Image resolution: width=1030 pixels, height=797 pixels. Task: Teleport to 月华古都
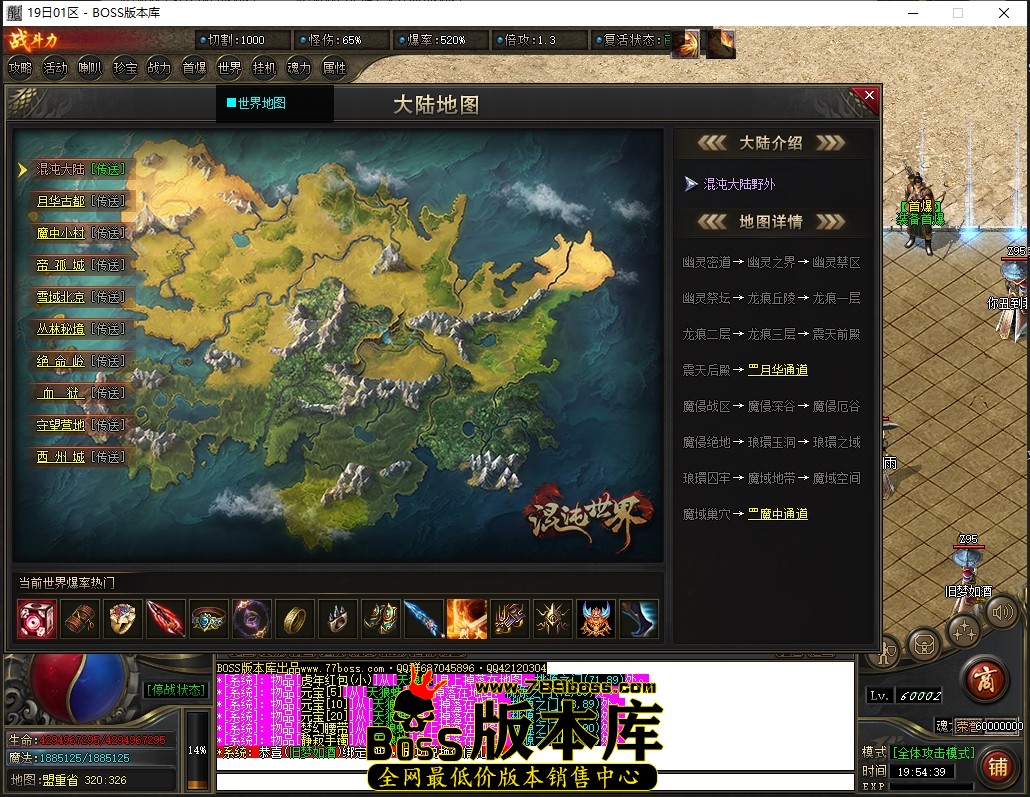coord(108,201)
